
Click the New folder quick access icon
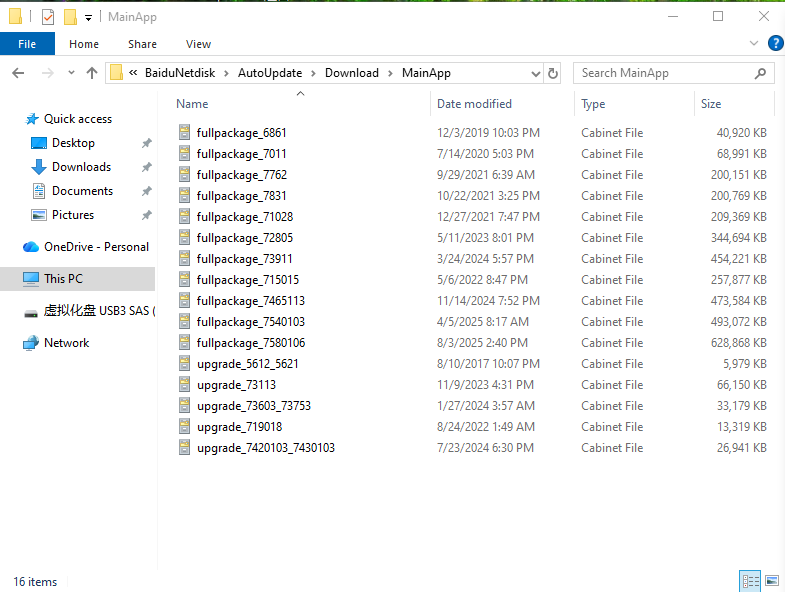tap(70, 17)
